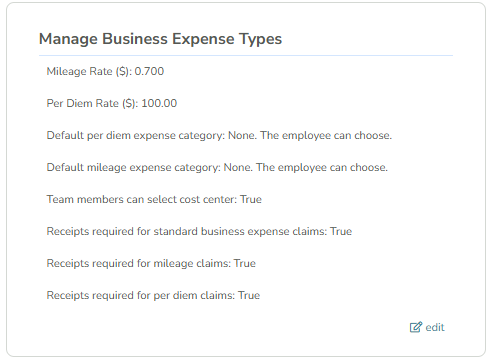This screenshot has height=361, width=497.
Task: Click 'The employee can choose' in per diem line
Action: 326,136
